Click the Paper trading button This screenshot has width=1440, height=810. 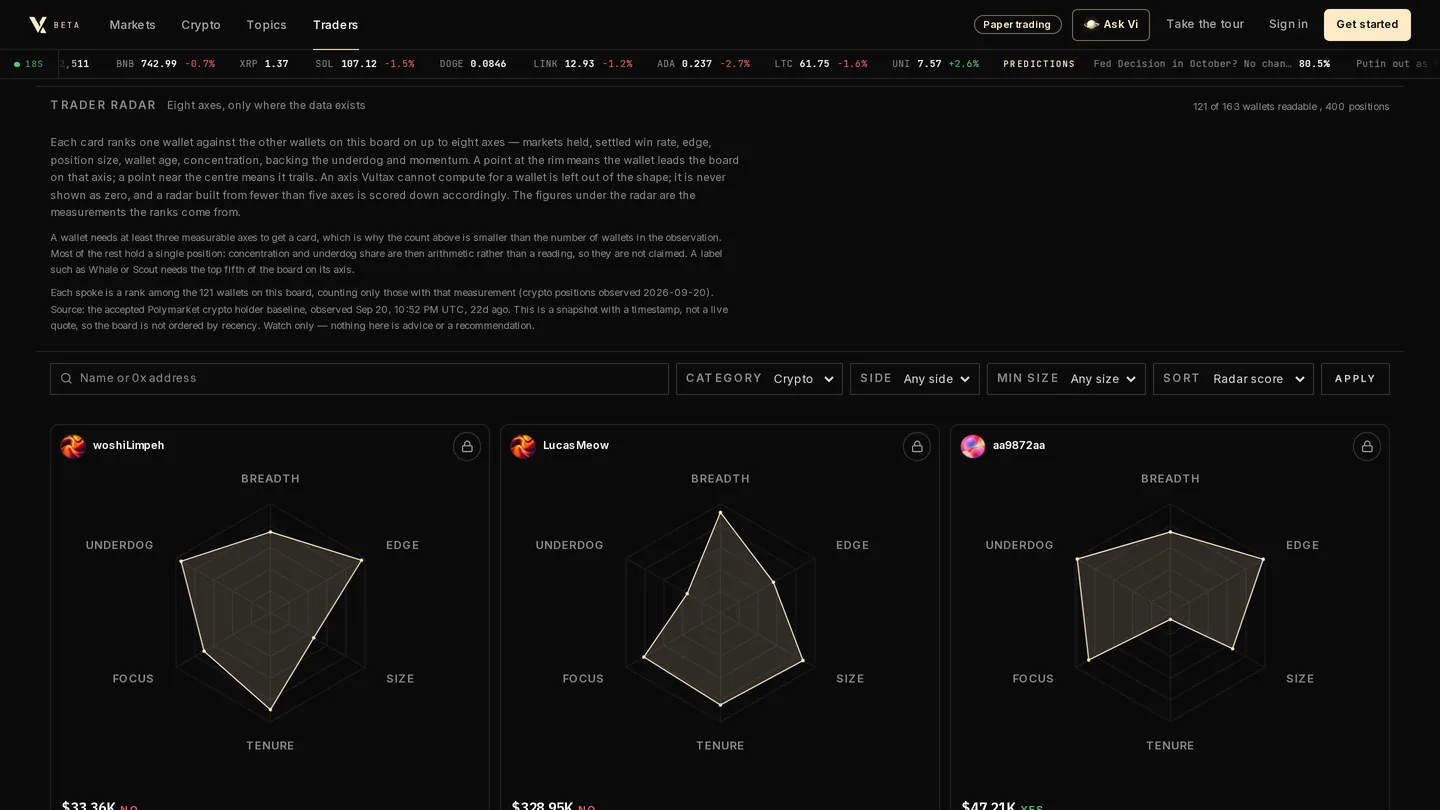coord(1018,25)
